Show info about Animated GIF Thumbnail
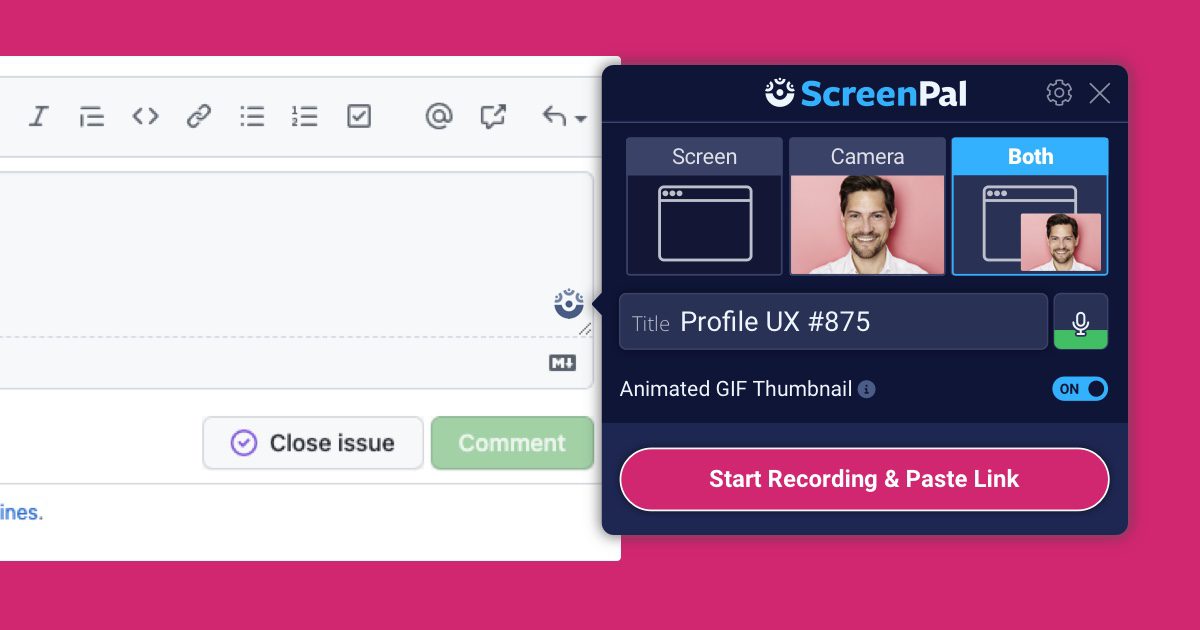Image resolution: width=1200 pixels, height=630 pixels. (867, 390)
